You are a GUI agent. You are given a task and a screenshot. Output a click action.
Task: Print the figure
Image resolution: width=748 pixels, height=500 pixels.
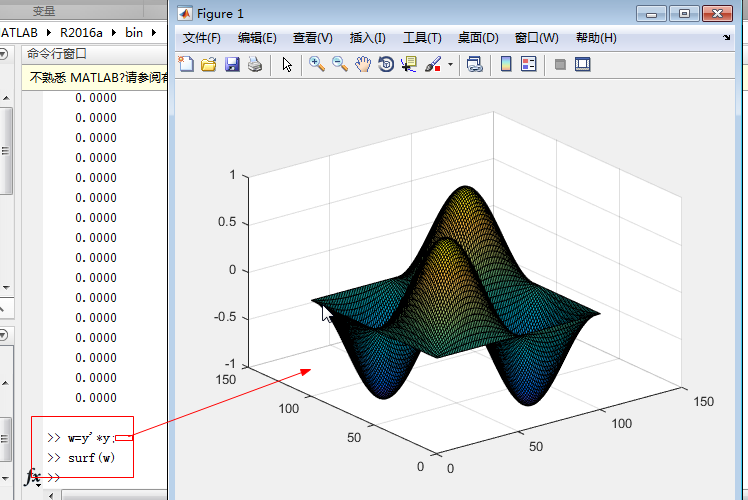tap(255, 64)
